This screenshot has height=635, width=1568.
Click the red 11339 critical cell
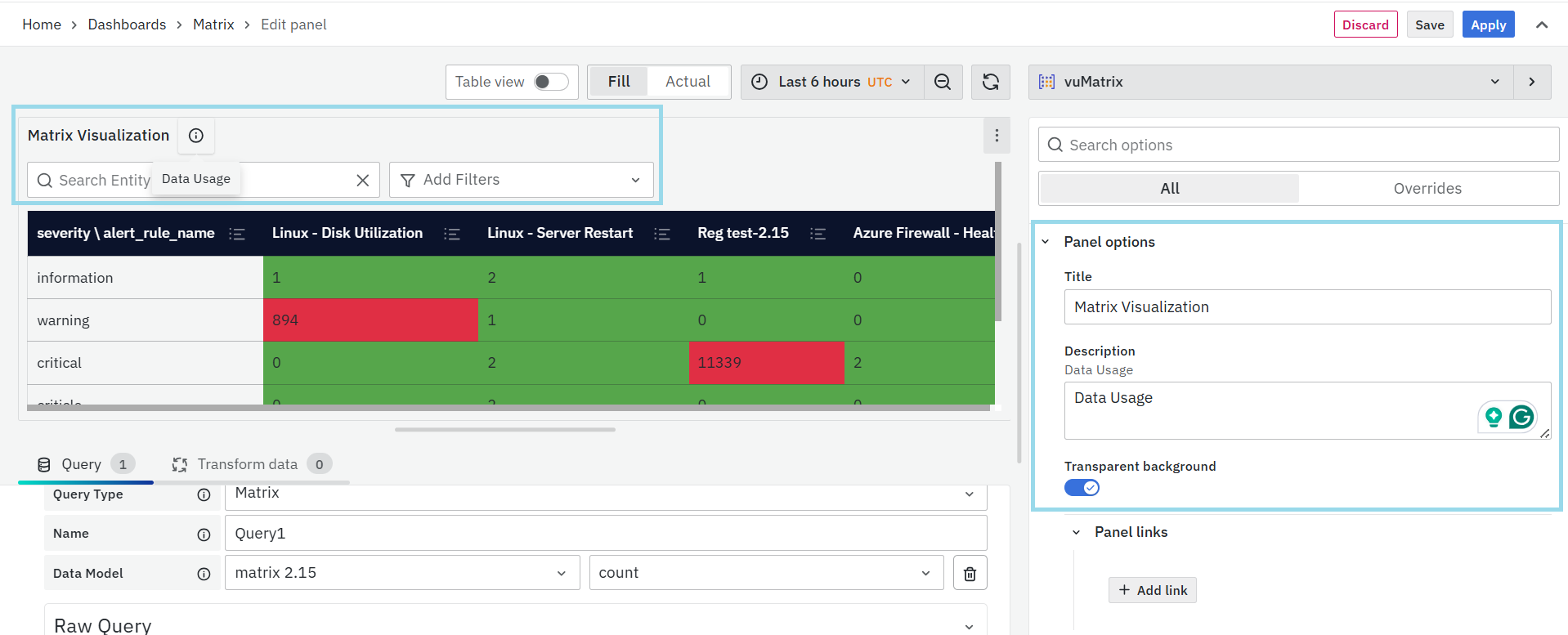tap(766, 363)
